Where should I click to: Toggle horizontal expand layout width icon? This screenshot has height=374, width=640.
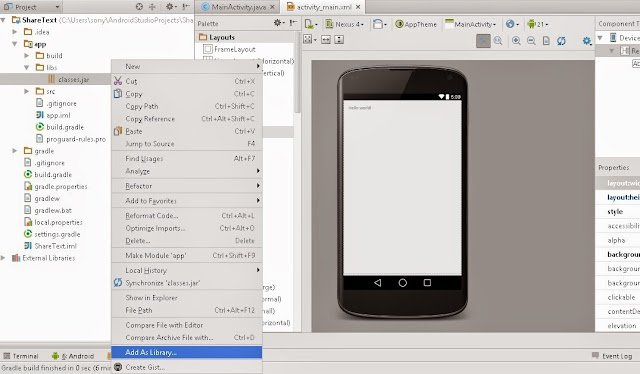coord(326,39)
